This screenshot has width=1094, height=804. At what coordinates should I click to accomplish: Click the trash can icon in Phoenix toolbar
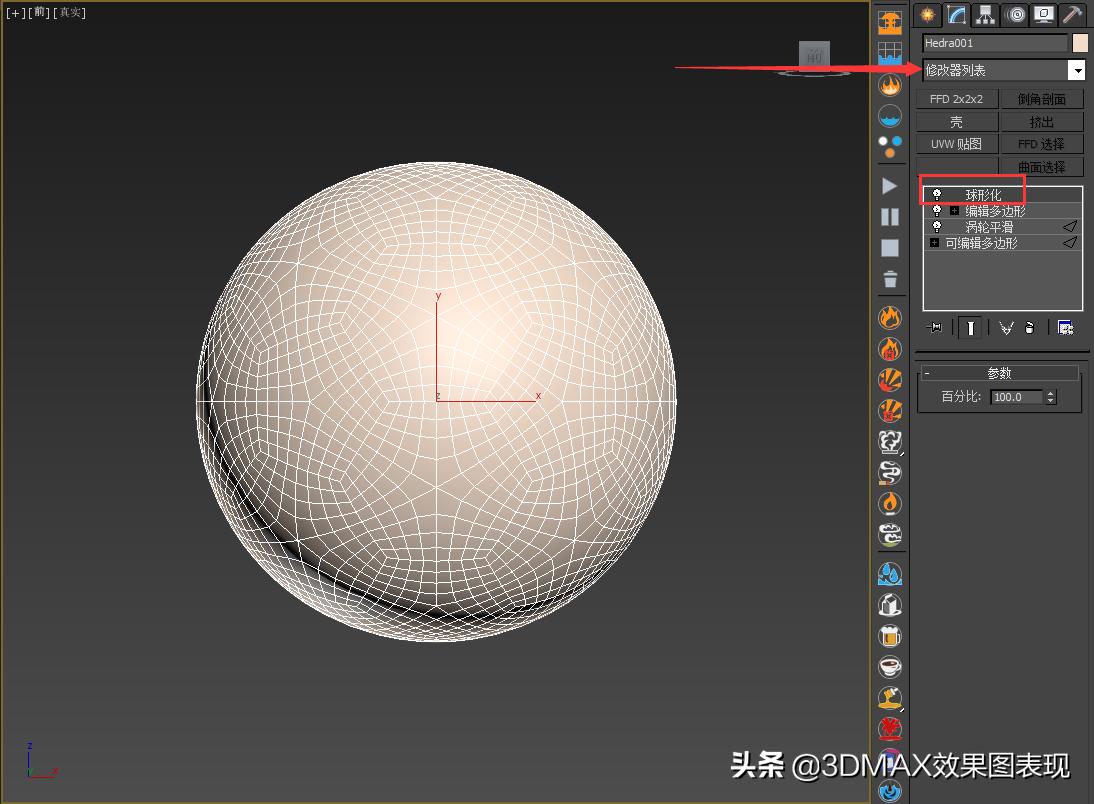point(890,279)
